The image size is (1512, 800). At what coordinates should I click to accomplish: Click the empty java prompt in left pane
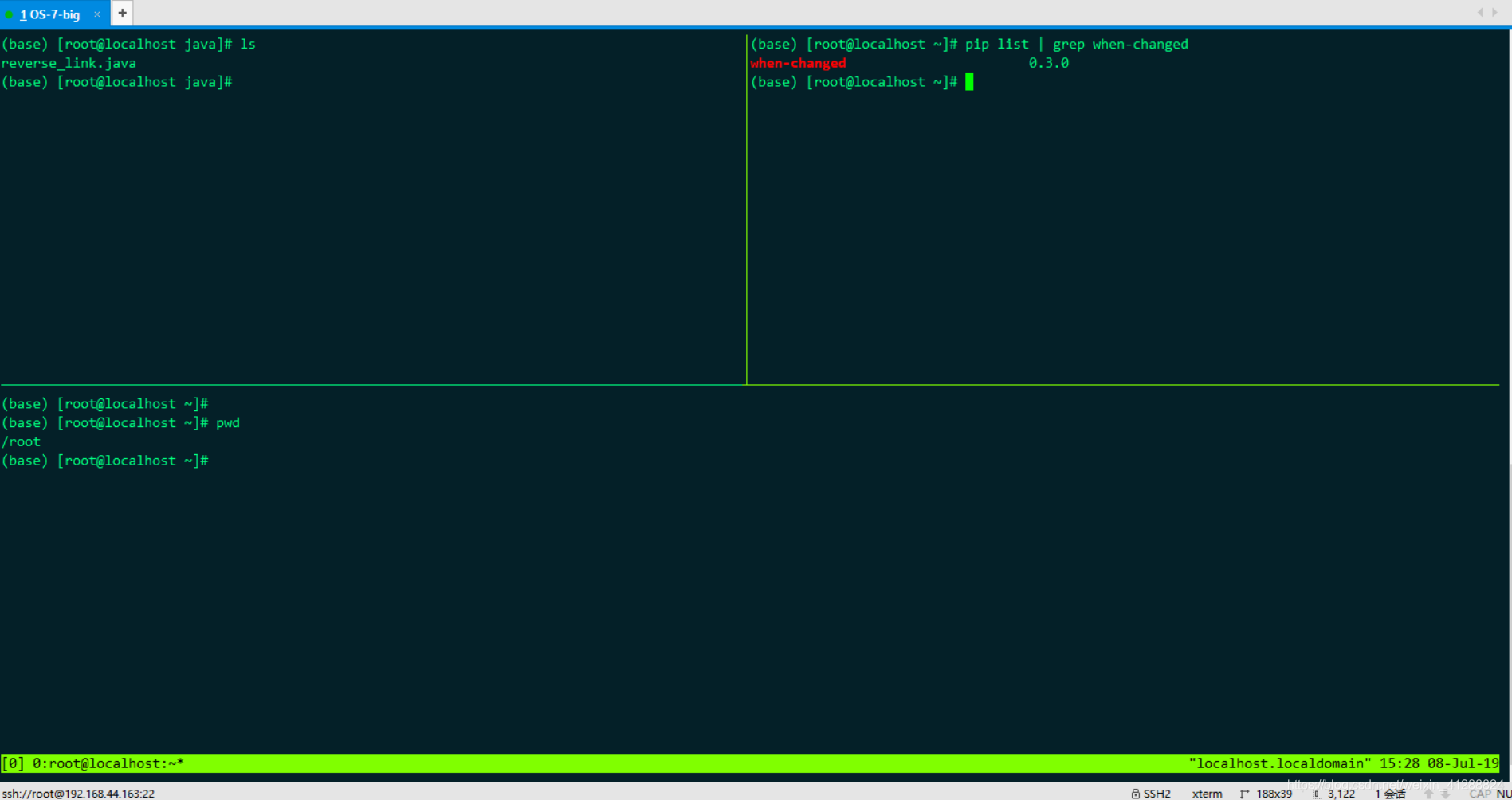117,82
